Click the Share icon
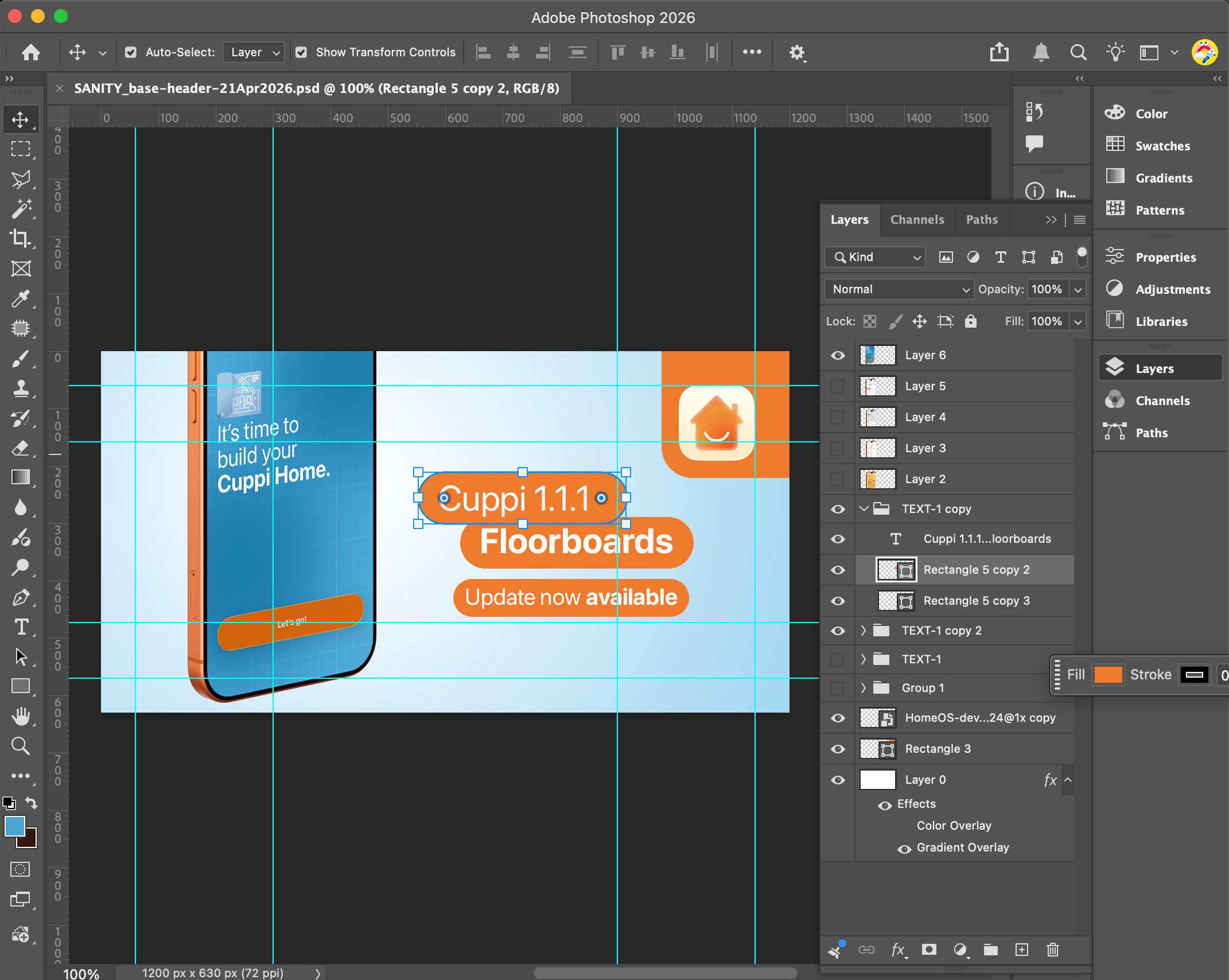This screenshot has width=1229, height=980. 999,52
